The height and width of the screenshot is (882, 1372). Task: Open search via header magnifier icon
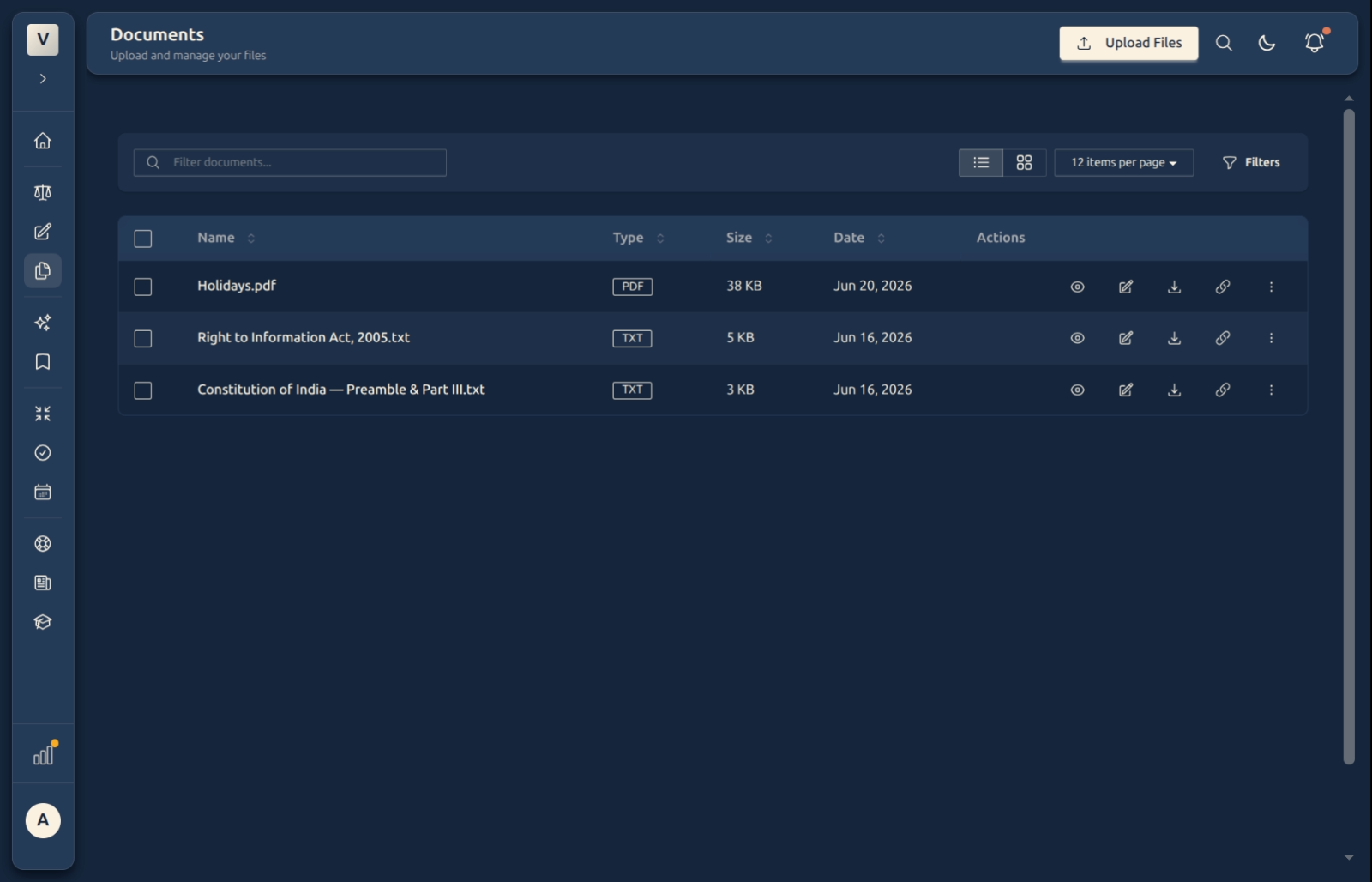[1224, 43]
